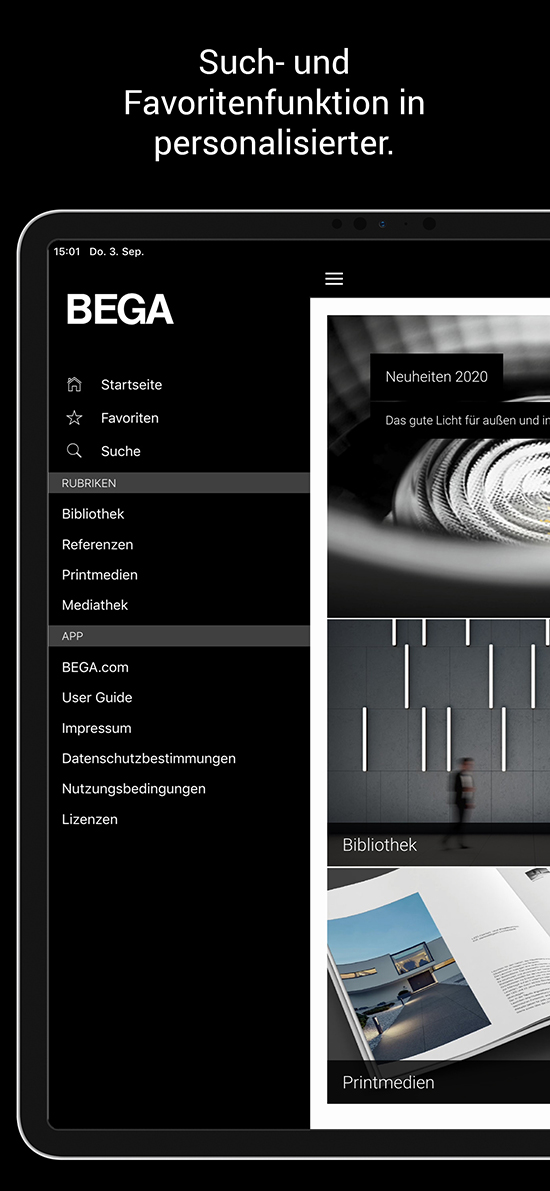Select Suche in the sidebar
The image size is (550, 1191).
click(x=121, y=451)
